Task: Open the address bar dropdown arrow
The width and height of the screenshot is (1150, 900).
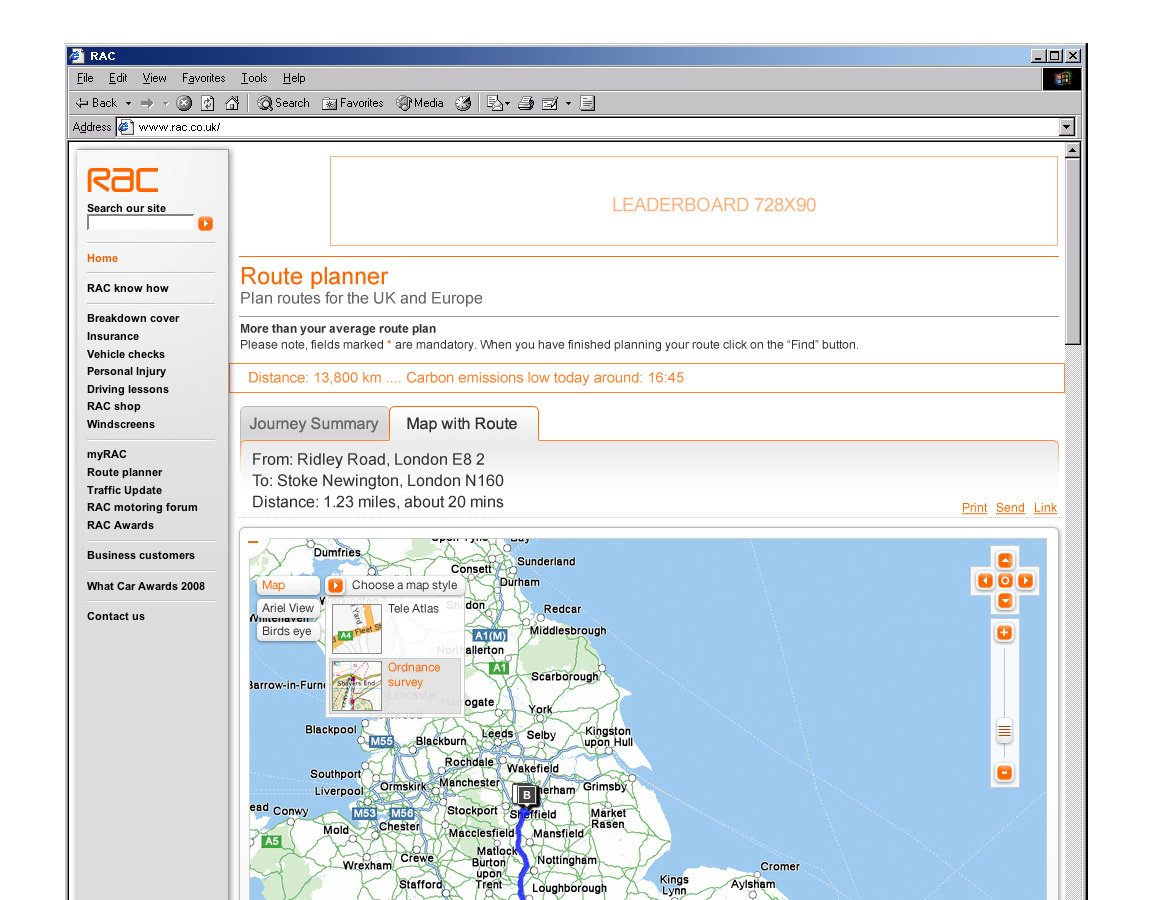Action: 1066,127
